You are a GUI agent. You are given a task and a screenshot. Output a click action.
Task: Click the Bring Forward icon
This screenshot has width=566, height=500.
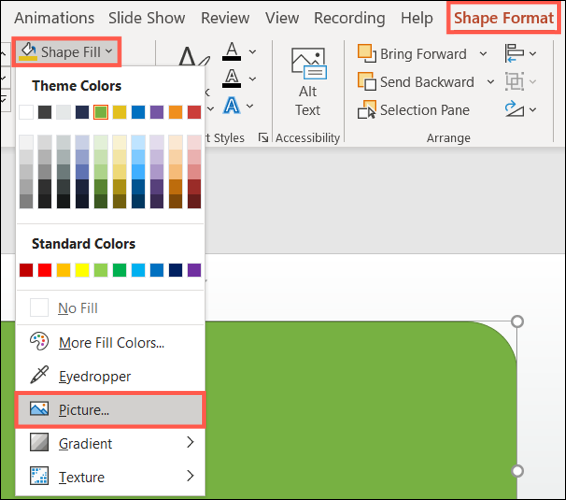(367, 54)
